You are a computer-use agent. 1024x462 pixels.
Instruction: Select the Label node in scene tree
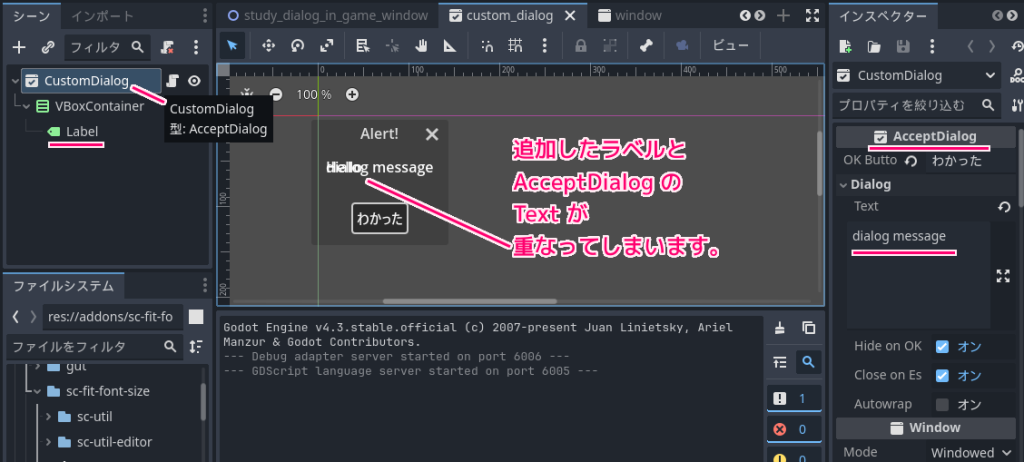pyautogui.click(x=82, y=131)
